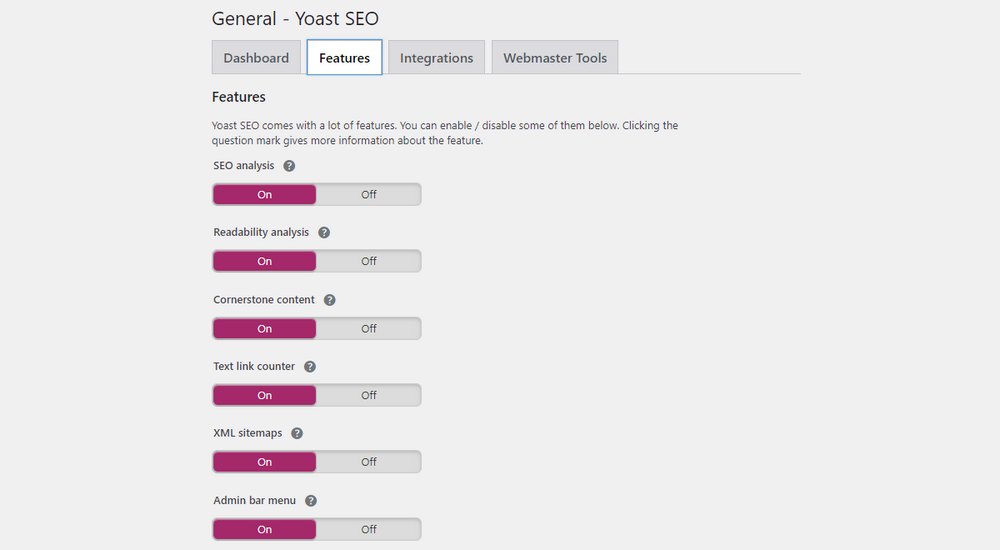The height and width of the screenshot is (550, 1000).
Task: Set Text link counter to Off
Action: pyautogui.click(x=368, y=395)
